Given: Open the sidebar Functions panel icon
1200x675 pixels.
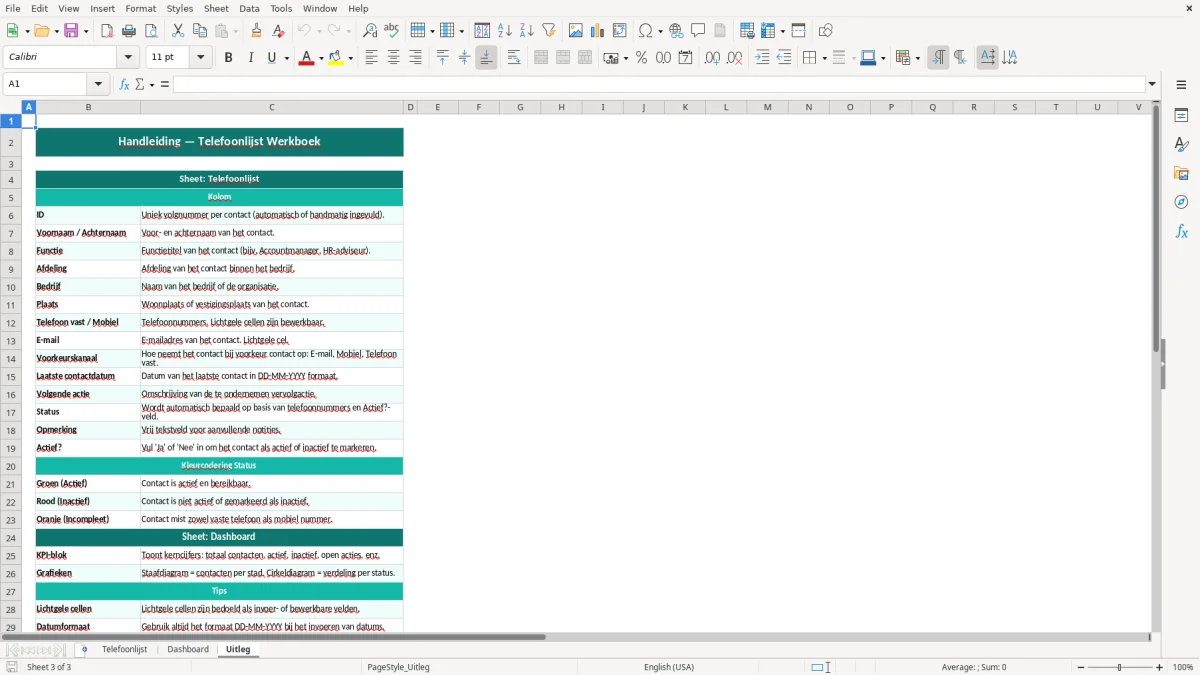Looking at the screenshot, I should click(1181, 232).
